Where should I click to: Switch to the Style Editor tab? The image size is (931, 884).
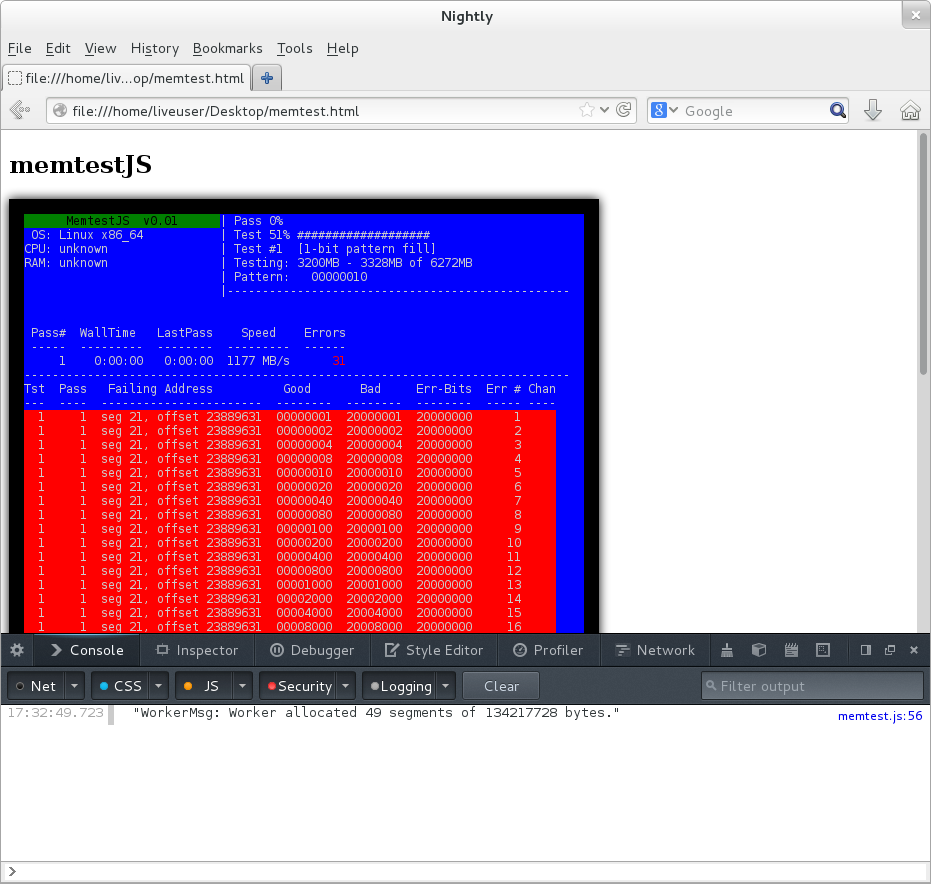(x=434, y=650)
